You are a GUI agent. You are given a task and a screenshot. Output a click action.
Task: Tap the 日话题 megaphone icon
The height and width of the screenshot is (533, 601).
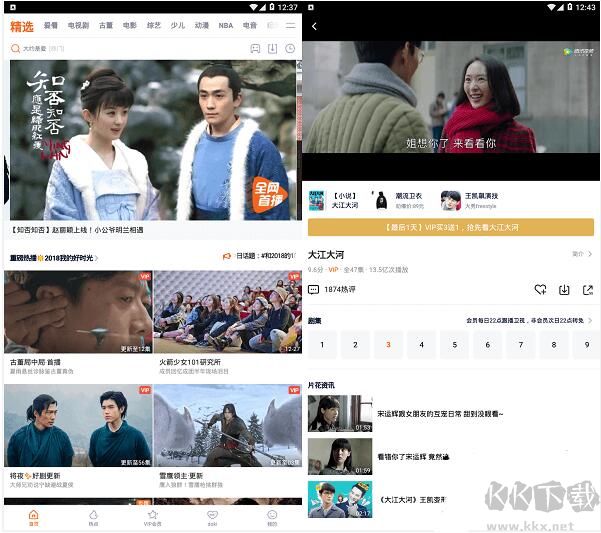click(x=227, y=256)
